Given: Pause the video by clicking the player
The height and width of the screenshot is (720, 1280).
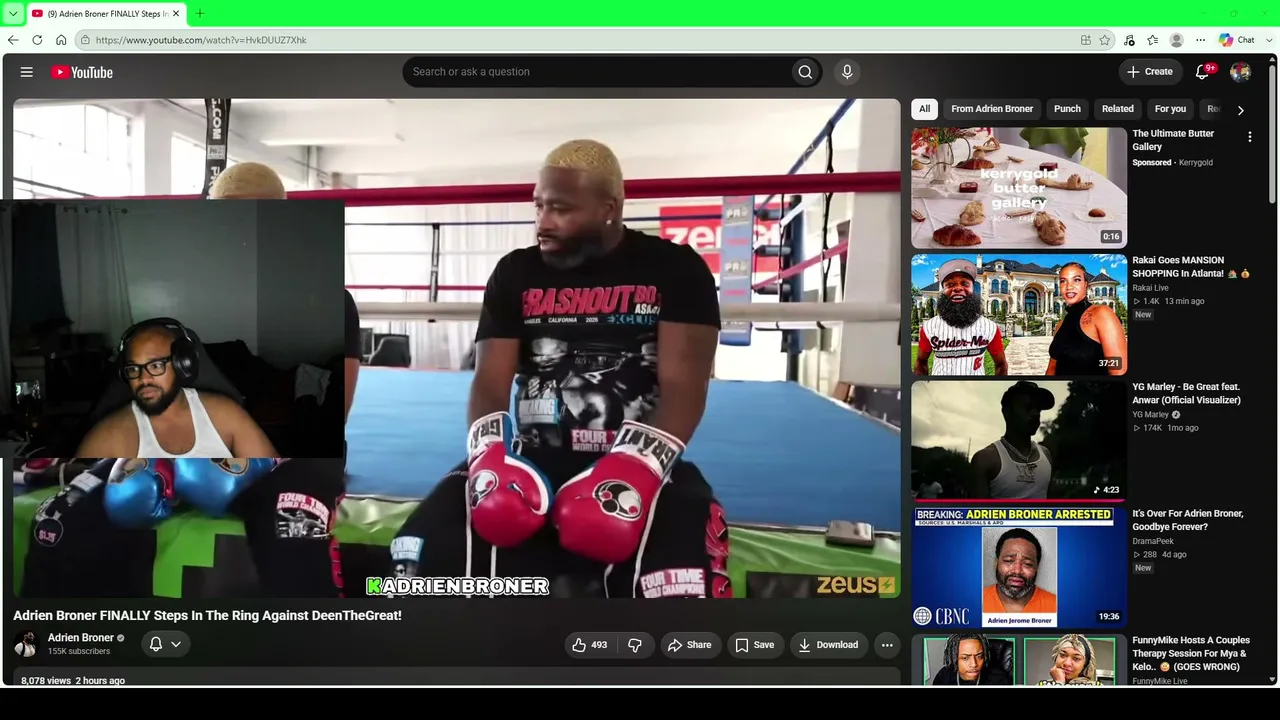Looking at the screenshot, I should [x=457, y=348].
